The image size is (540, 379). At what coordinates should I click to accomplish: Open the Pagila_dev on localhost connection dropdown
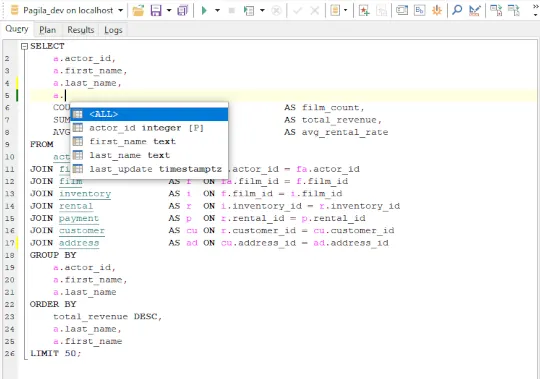(x=121, y=11)
